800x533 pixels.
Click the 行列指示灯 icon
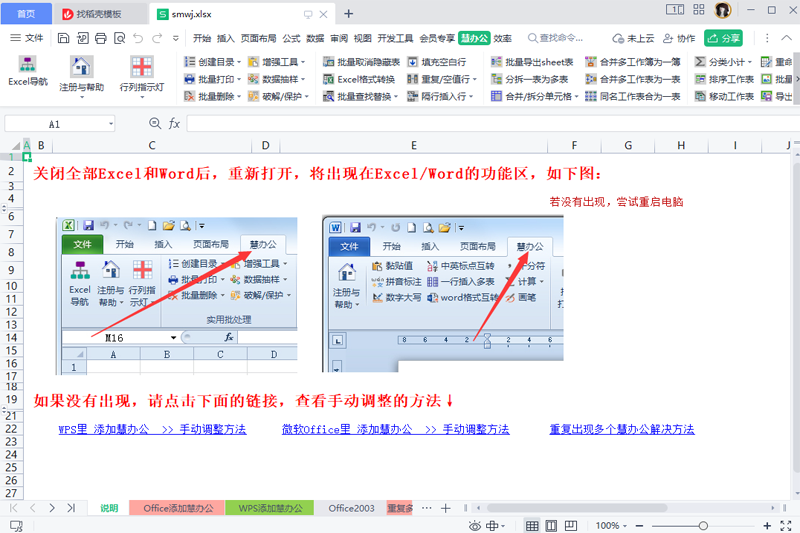coord(143,74)
